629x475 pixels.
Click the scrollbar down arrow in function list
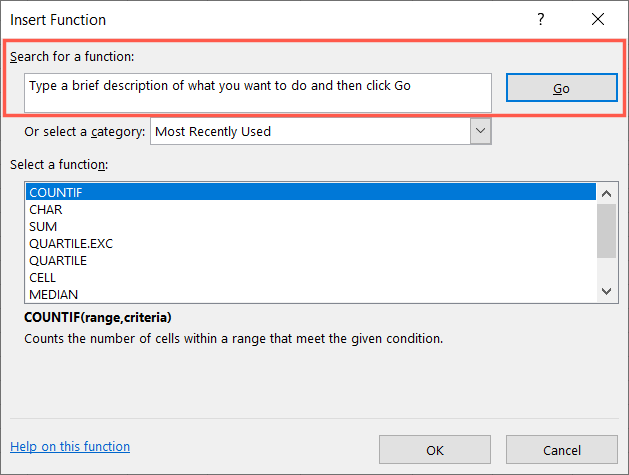pos(605,291)
